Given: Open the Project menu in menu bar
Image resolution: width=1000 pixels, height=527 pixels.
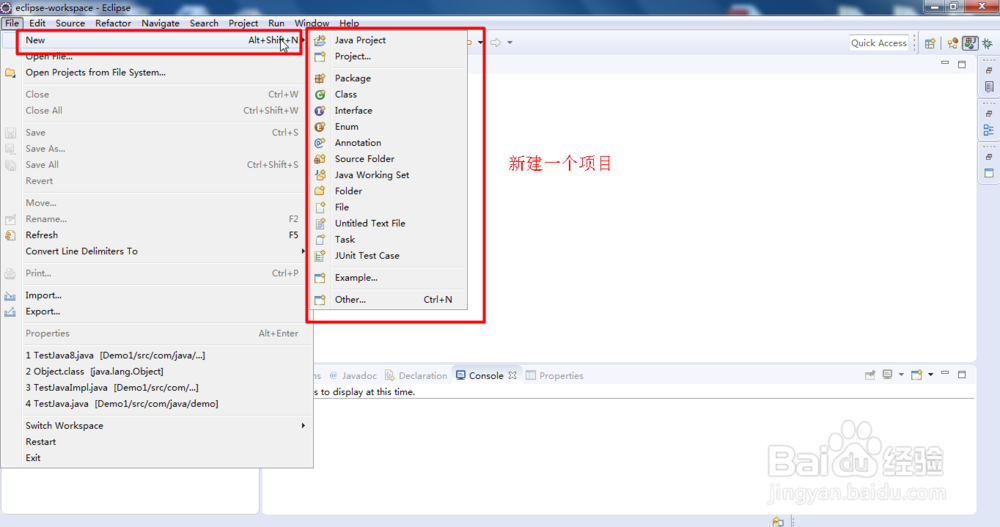Looking at the screenshot, I should click(243, 23).
